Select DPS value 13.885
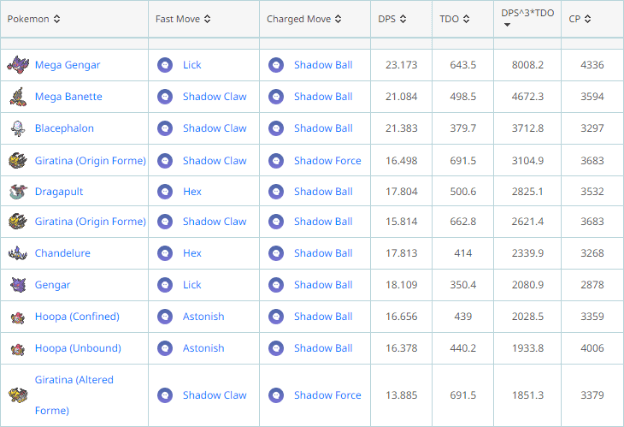624x427 pixels. (x=401, y=395)
